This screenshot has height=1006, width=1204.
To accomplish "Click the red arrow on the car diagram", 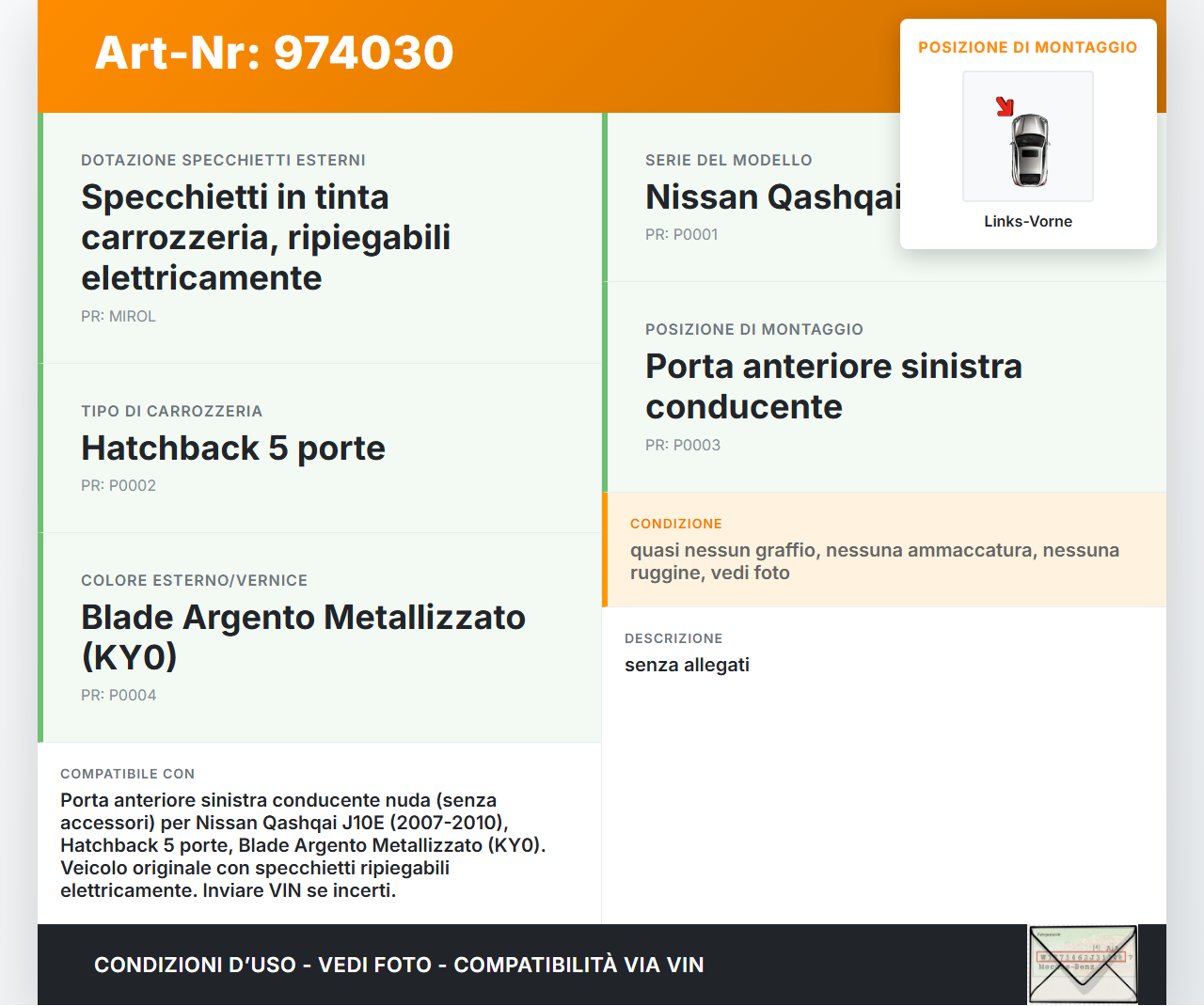I will pyautogui.click(x=1005, y=106).
